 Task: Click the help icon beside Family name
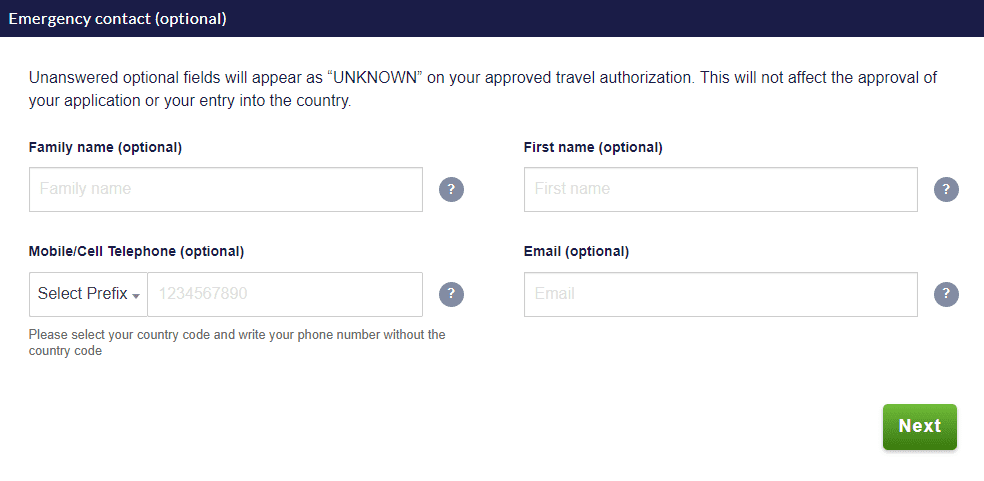(x=451, y=189)
